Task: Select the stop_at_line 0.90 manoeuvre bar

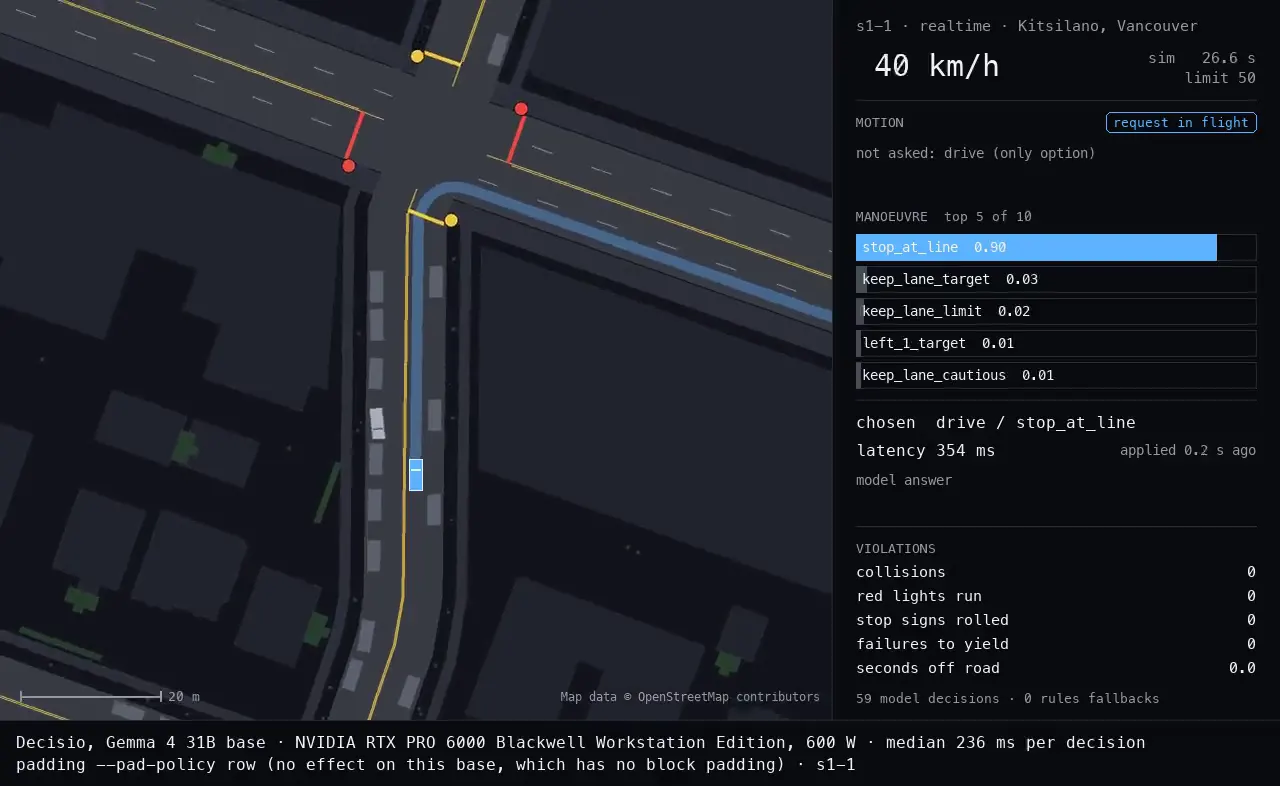Action: tap(1056, 247)
